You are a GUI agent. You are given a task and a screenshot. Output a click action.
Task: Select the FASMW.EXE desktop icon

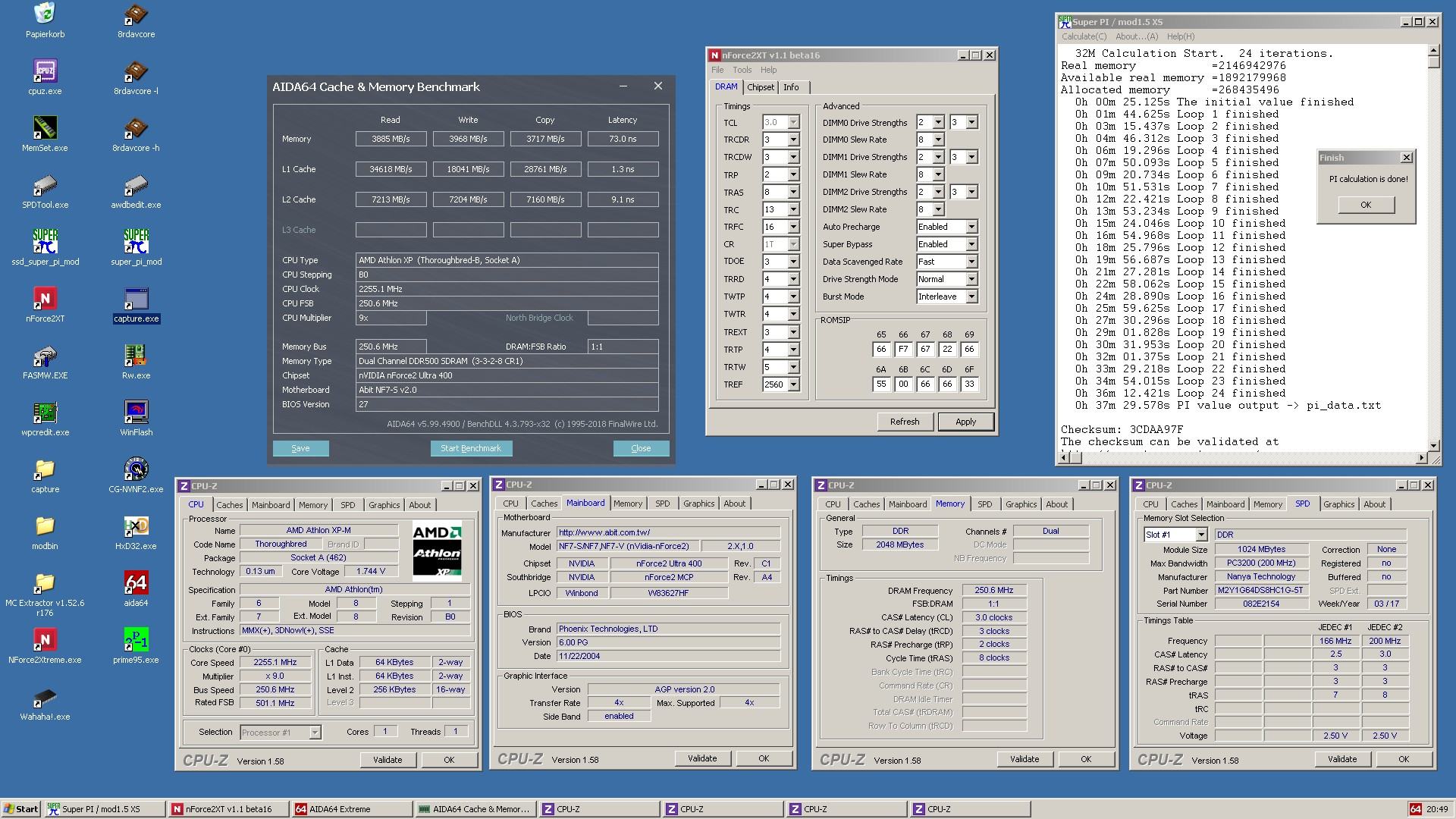pyautogui.click(x=45, y=362)
